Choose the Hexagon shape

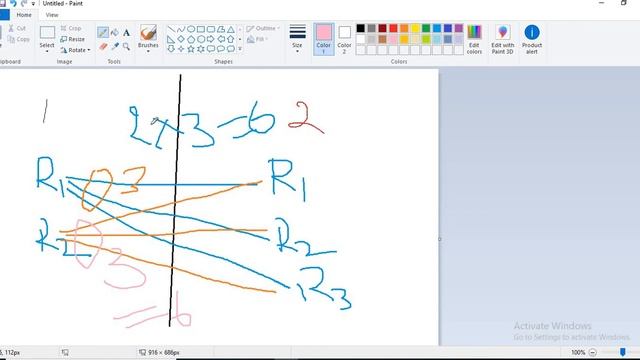click(x=201, y=39)
